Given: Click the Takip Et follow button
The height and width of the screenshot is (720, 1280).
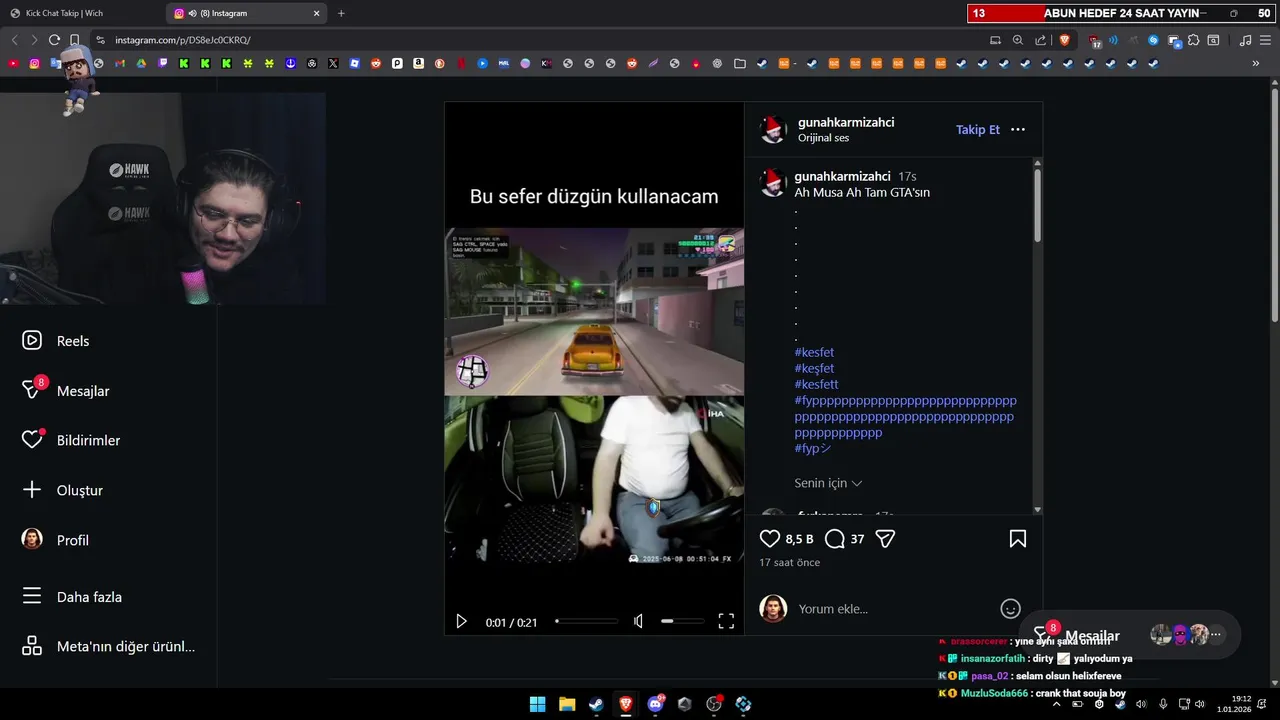Looking at the screenshot, I should click(978, 130).
